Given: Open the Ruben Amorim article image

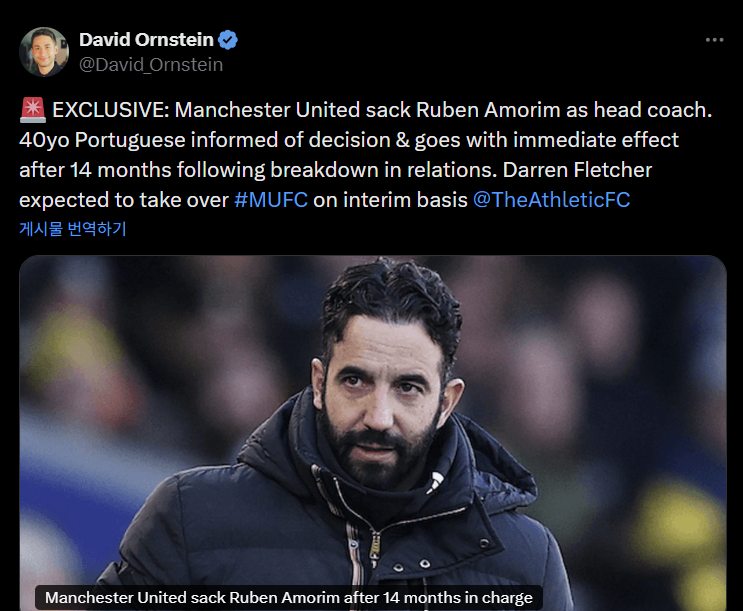Looking at the screenshot, I should tap(372, 433).
